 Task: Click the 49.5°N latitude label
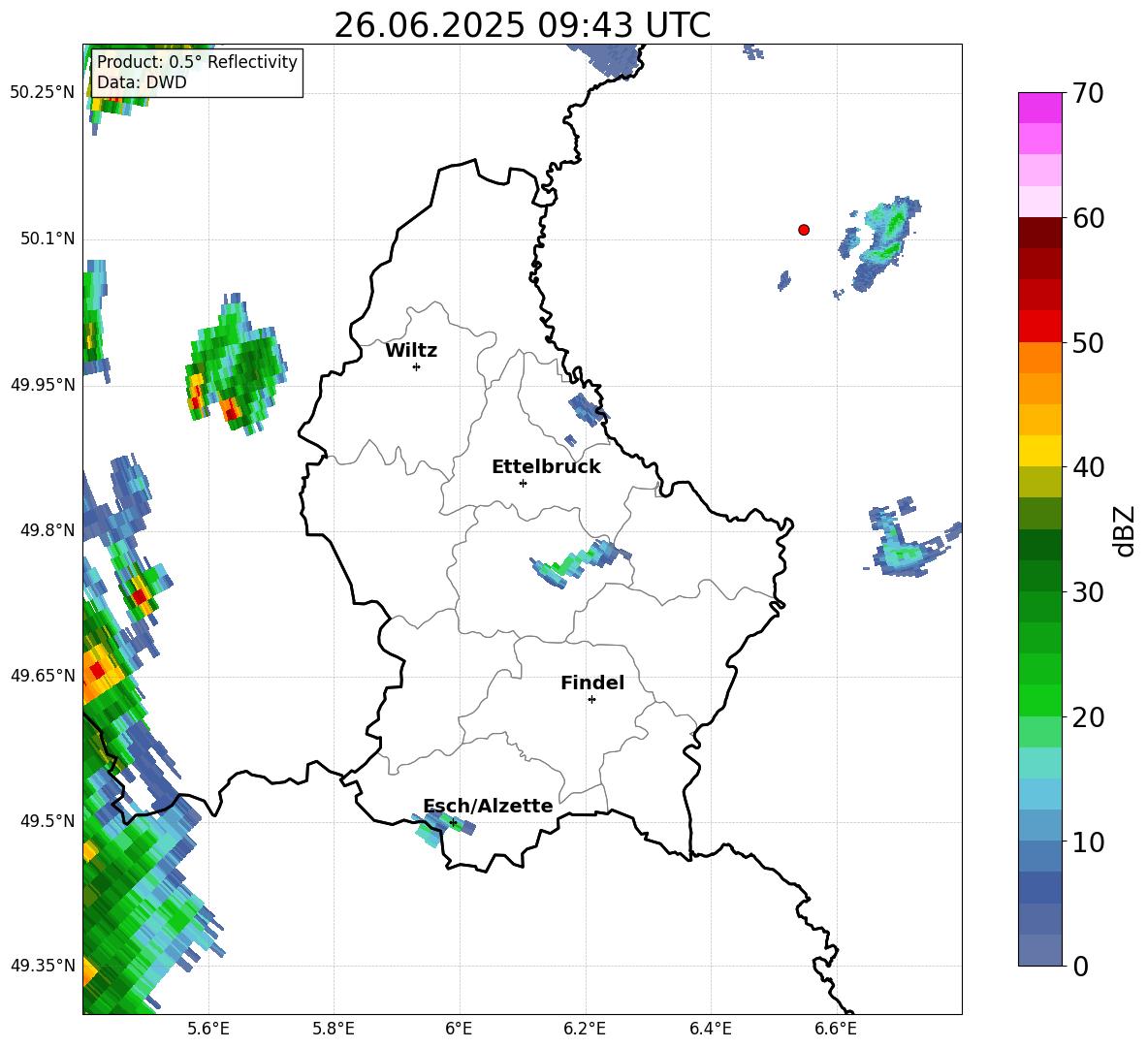click(48, 820)
